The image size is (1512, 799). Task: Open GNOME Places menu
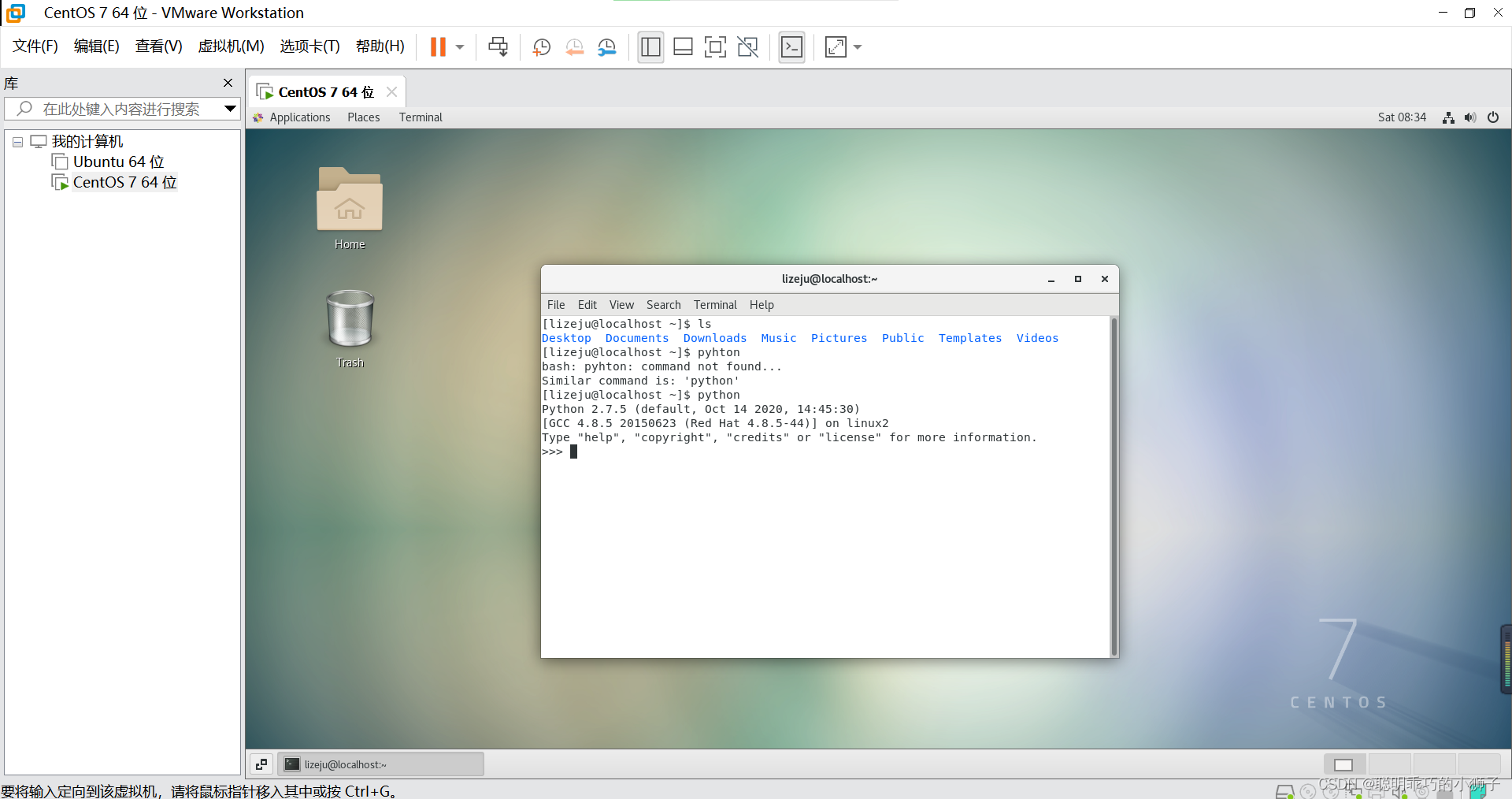tap(364, 117)
